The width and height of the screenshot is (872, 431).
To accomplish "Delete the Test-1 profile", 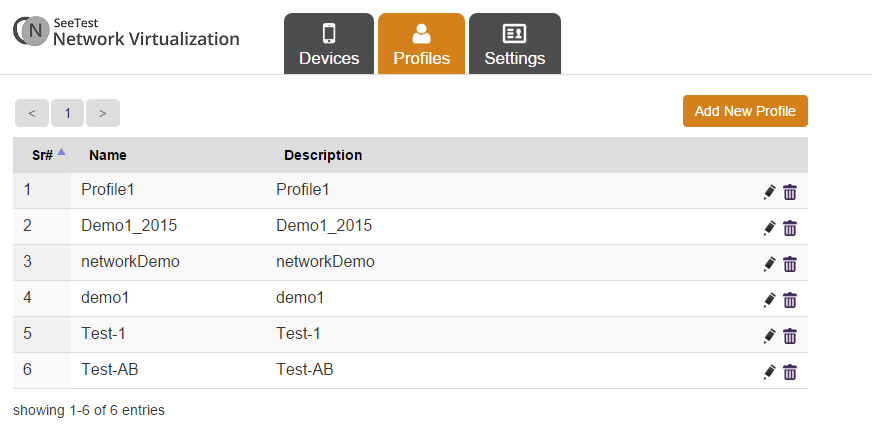I will 790,336.
